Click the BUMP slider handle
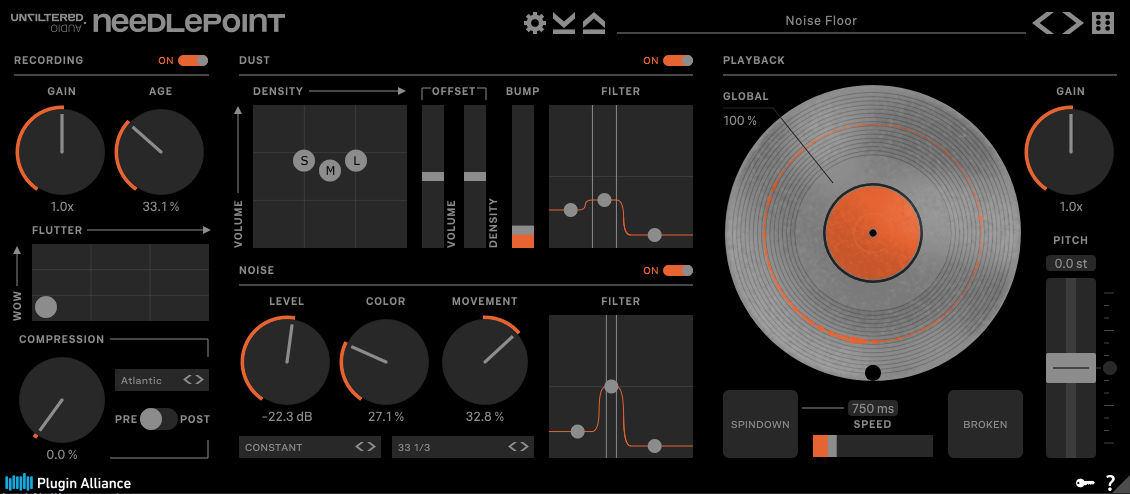The height and width of the screenshot is (494, 1130). [523, 230]
